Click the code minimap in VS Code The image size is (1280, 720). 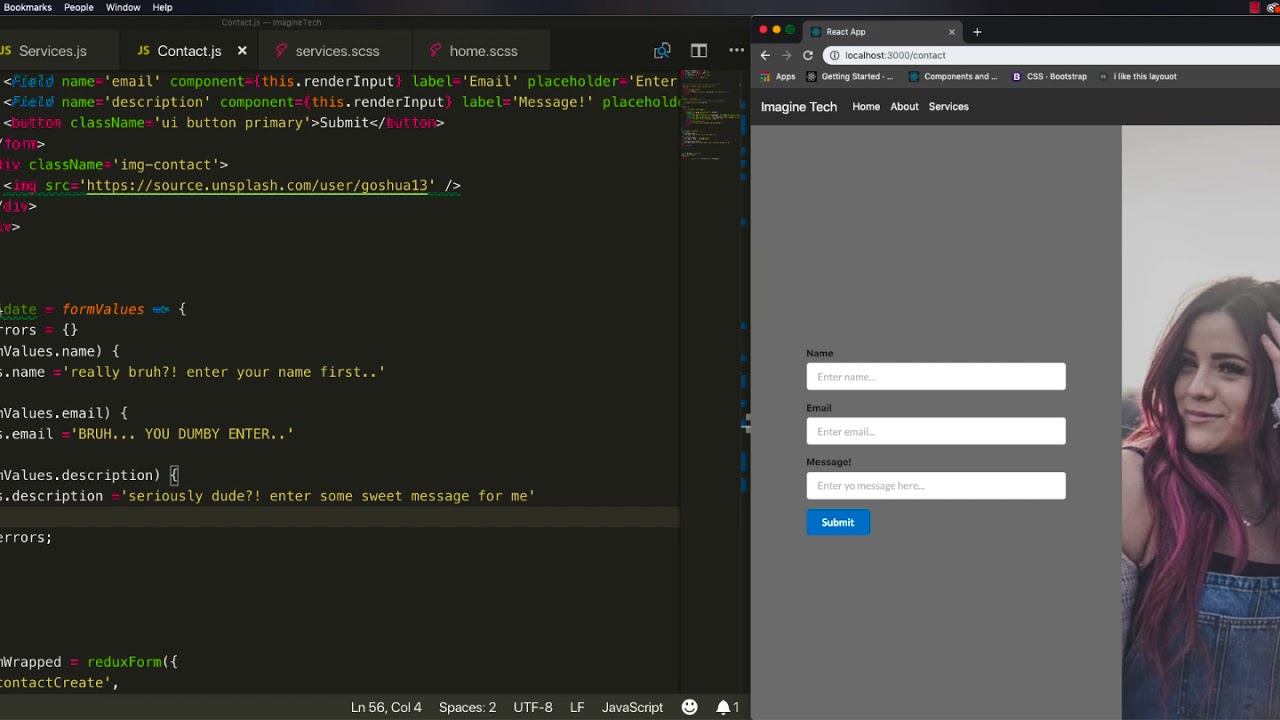pyautogui.click(x=711, y=115)
